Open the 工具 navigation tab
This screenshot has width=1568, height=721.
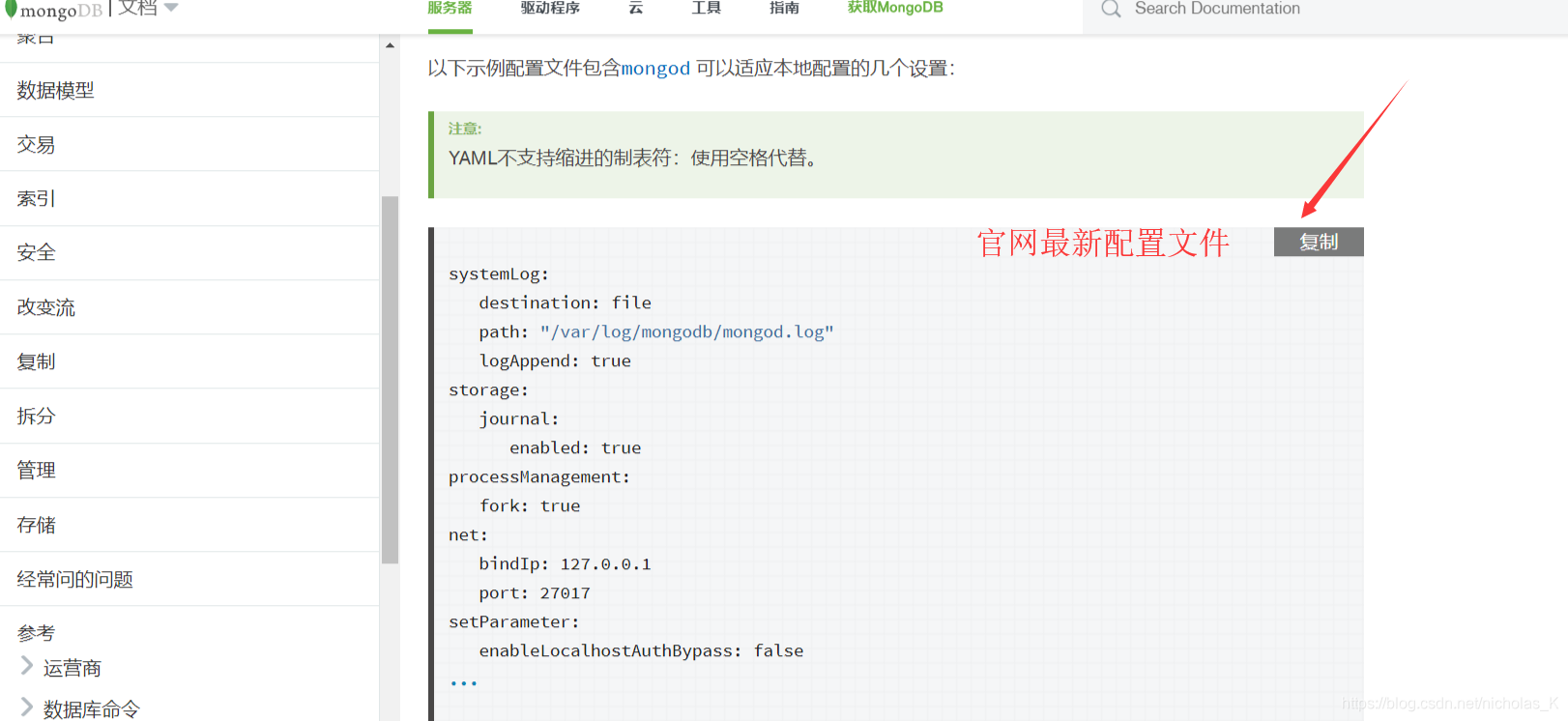coord(707,8)
